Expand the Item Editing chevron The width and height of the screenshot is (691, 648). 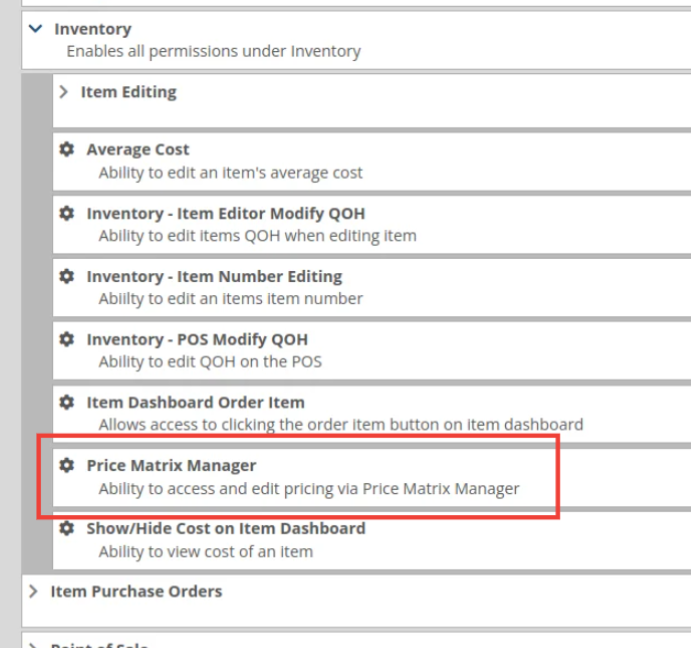click(x=64, y=92)
